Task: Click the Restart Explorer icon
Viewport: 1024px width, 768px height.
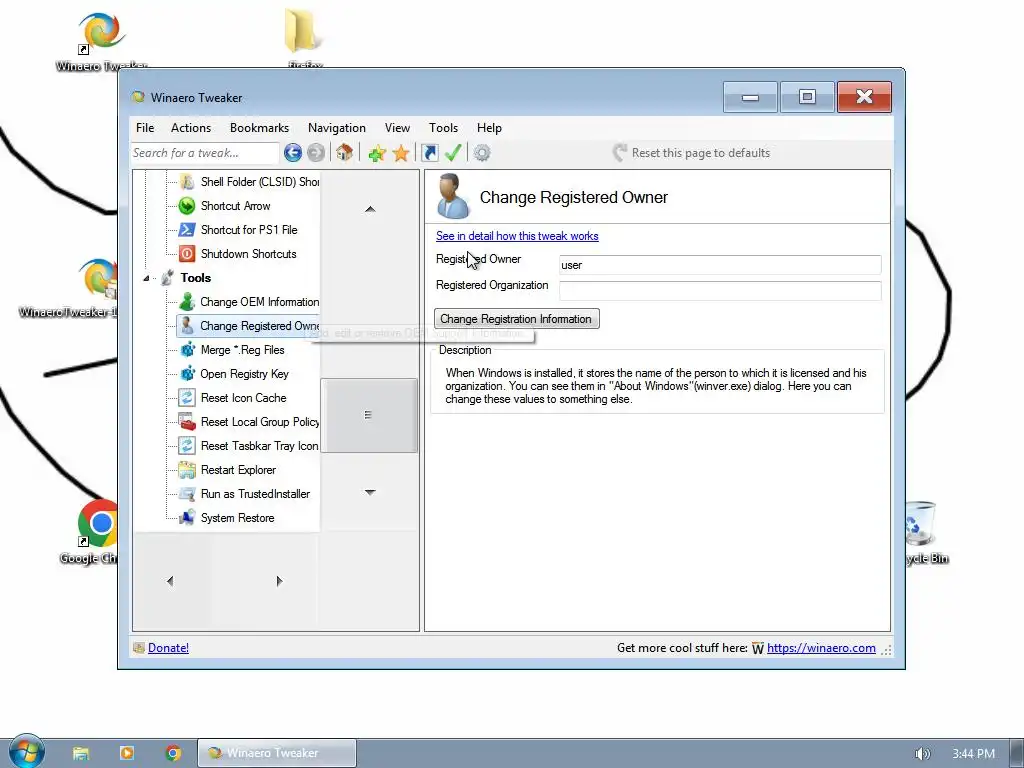Action: [187, 470]
